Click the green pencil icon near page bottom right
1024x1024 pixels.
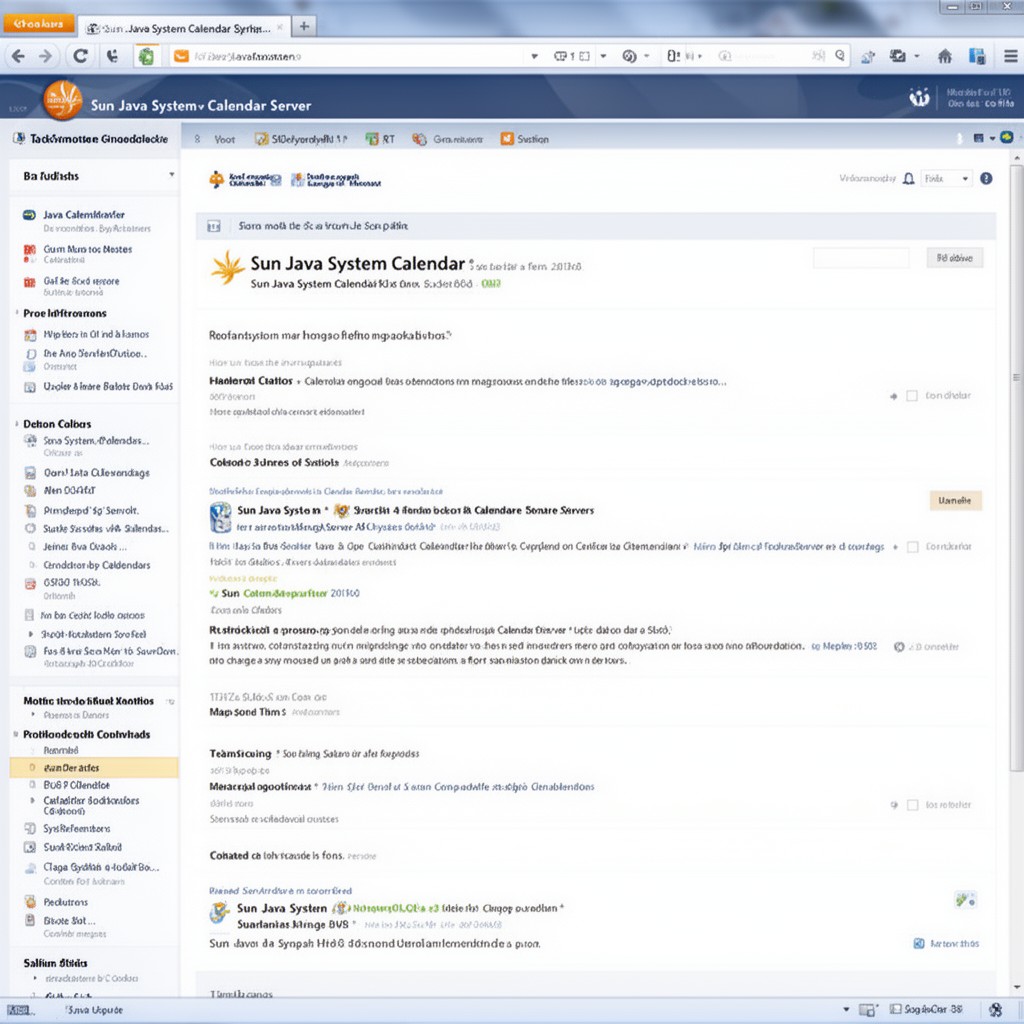(x=965, y=900)
